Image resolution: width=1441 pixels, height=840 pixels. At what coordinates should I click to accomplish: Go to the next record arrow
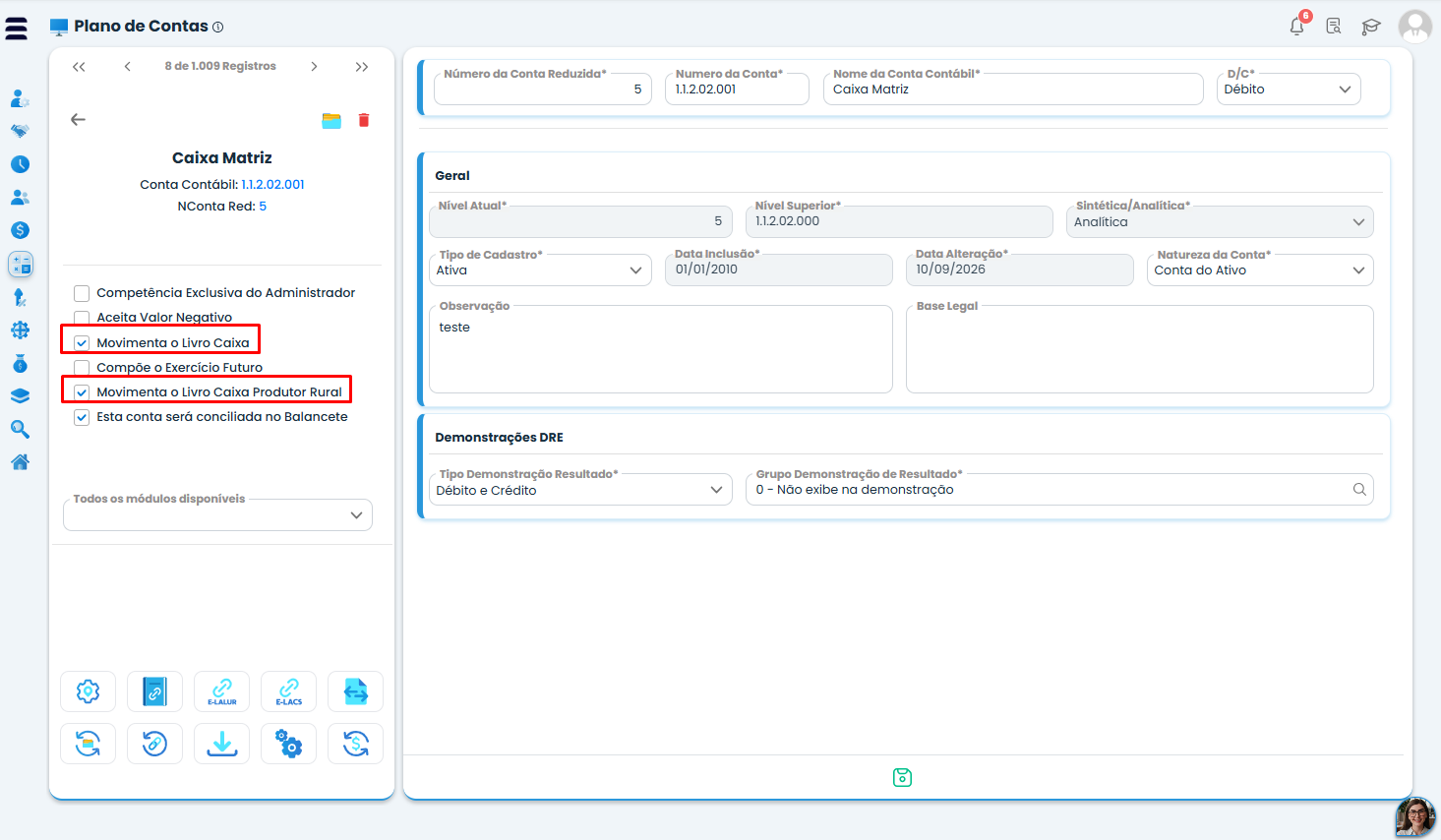pos(314,67)
